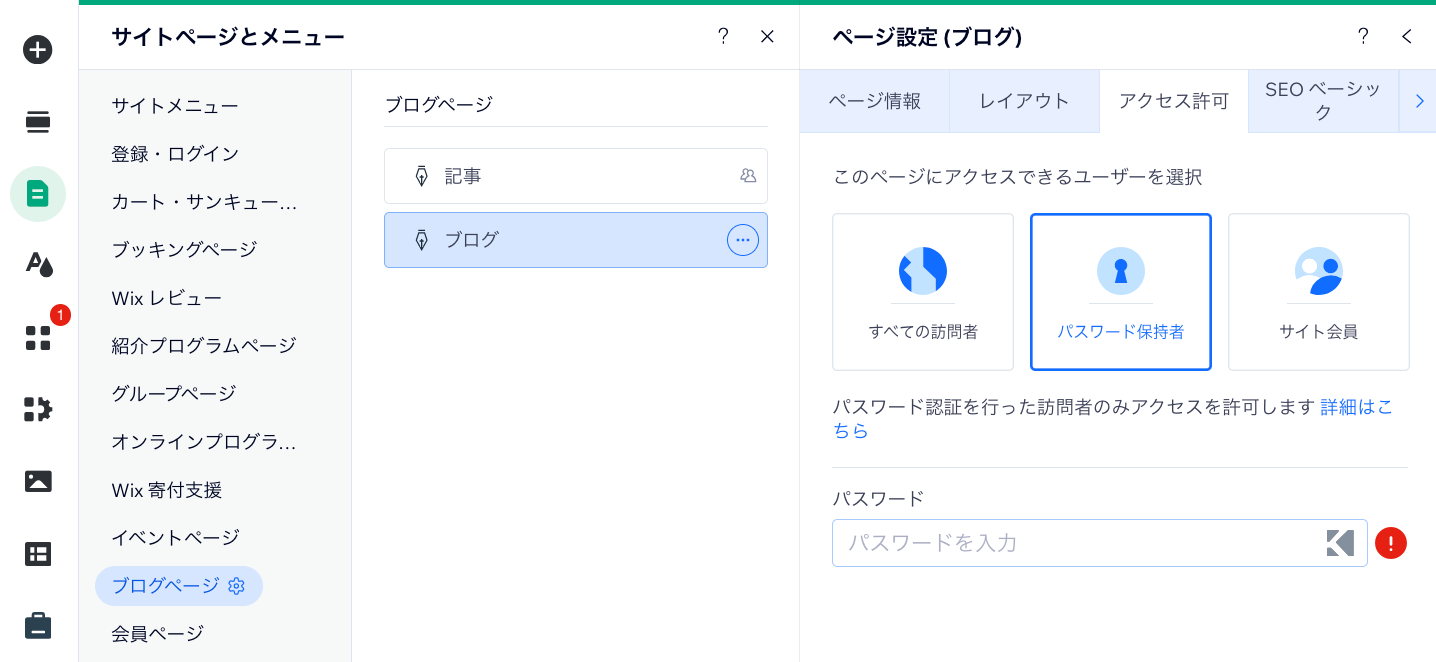Open settings gear next to ブログページ

pyautogui.click(x=236, y=586)
